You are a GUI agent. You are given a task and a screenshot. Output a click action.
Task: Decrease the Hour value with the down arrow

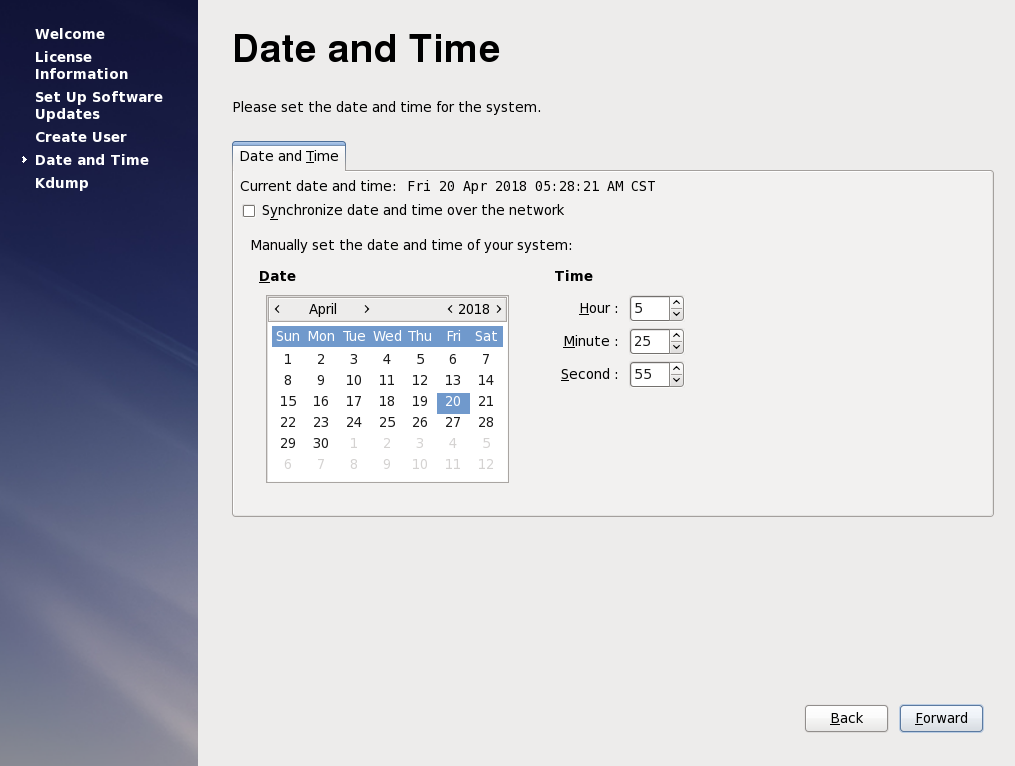tap(676, 314)
